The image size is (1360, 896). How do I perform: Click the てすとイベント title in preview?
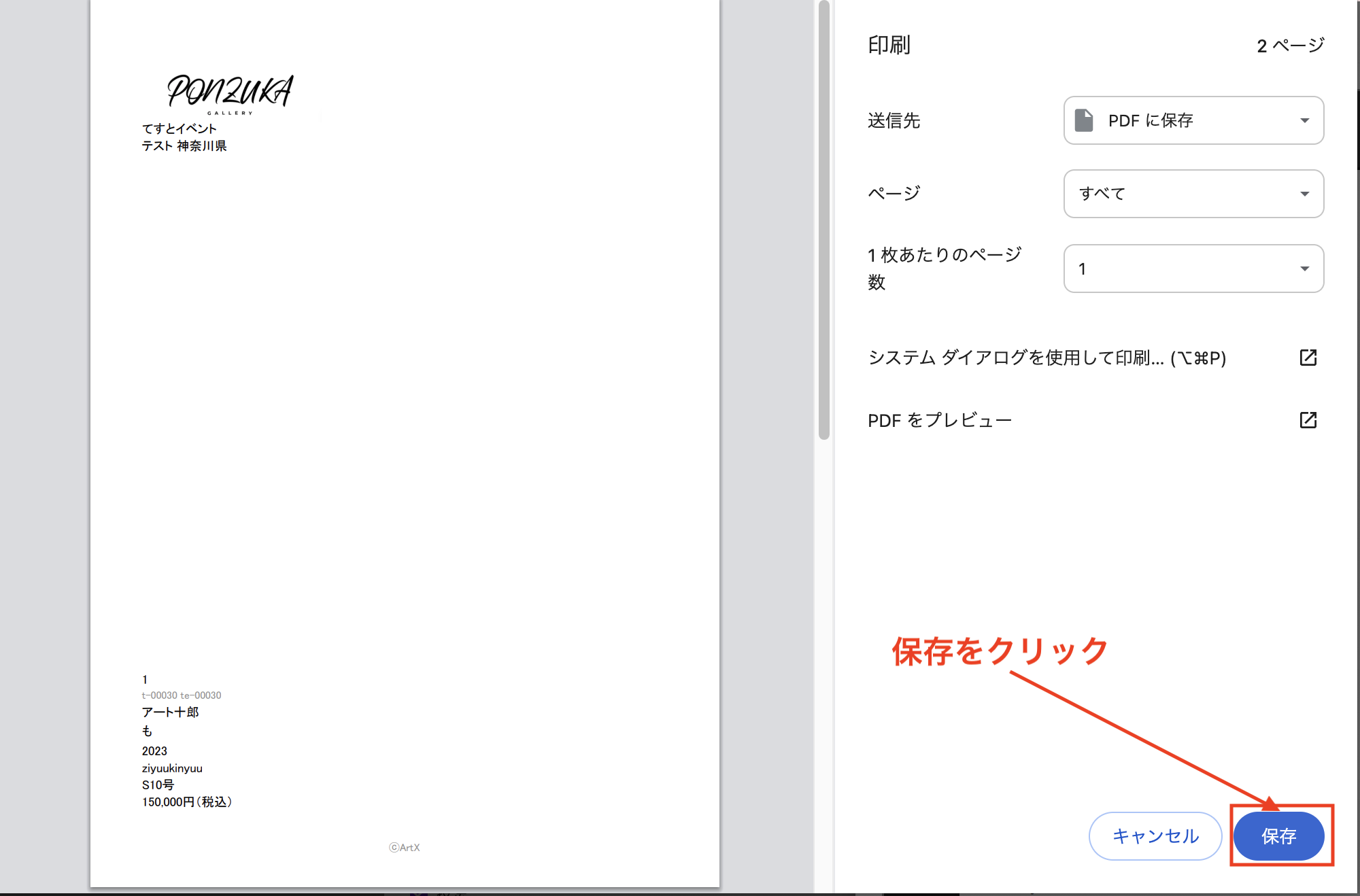[179, 128]
